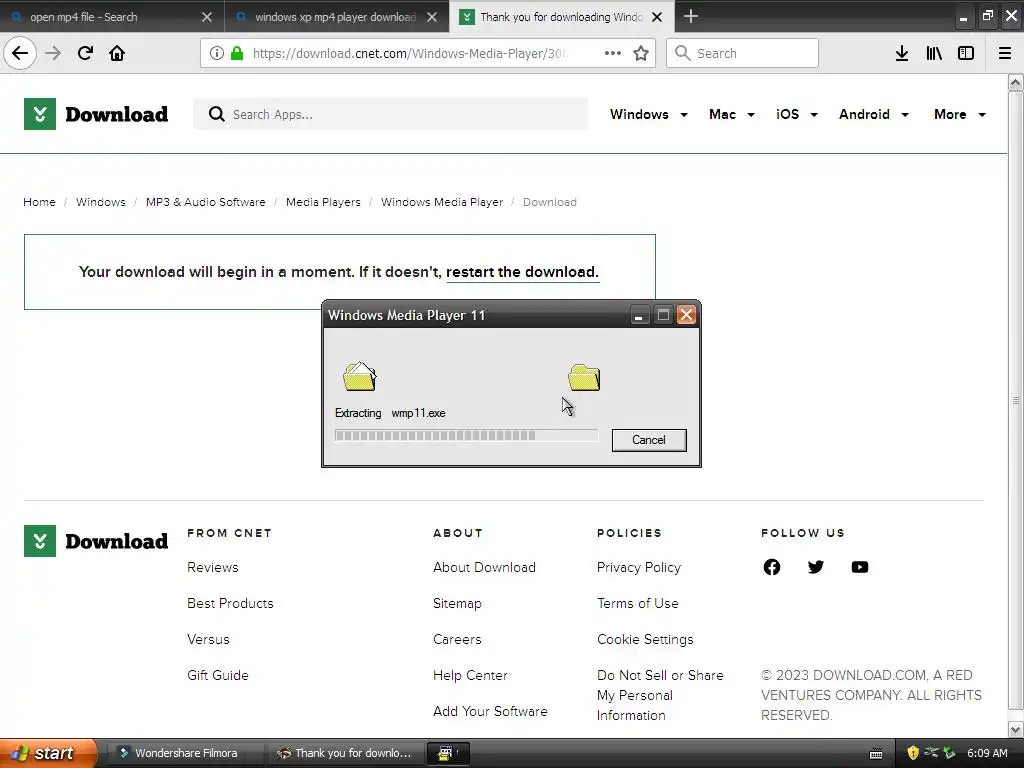Open the browser home page icon
This screenshot has height=768, width=1024.
pos(117,53)
